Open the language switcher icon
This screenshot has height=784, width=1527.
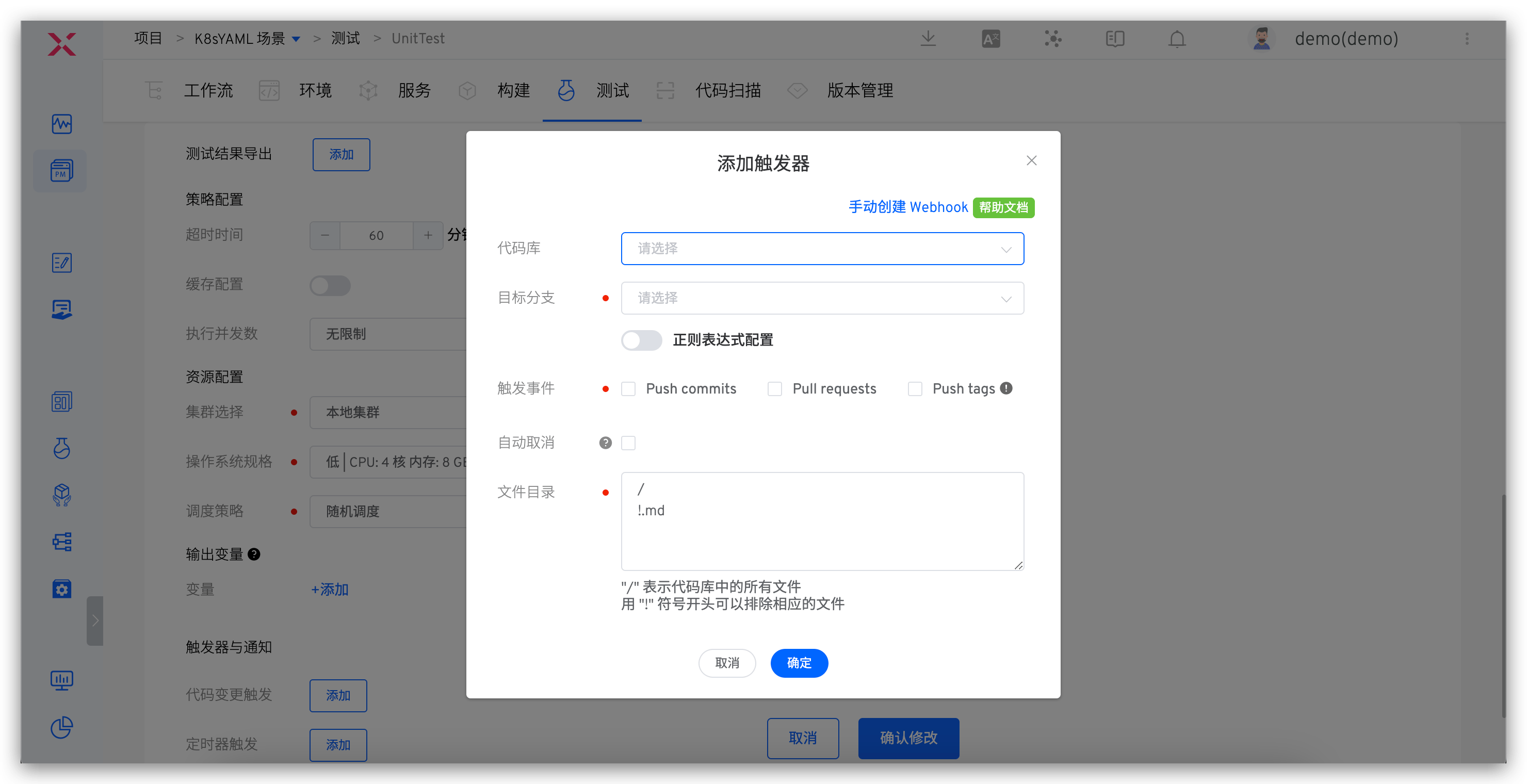pyautogui.click(x=990, y=39)
